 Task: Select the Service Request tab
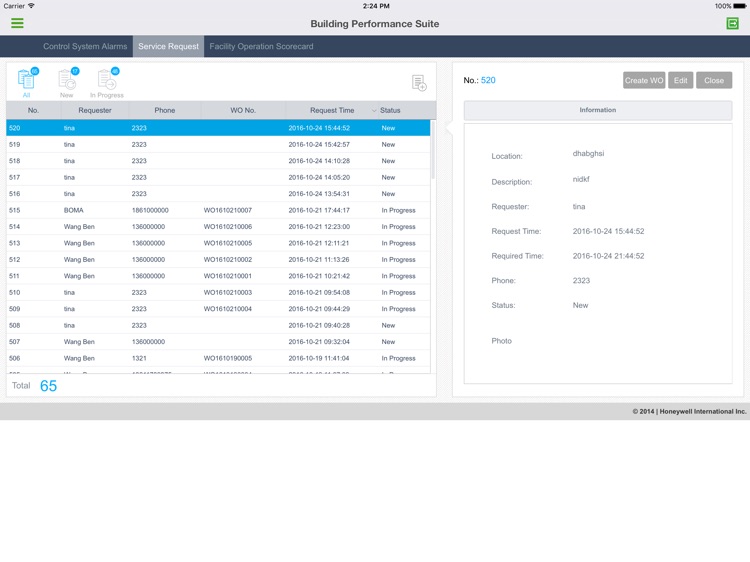click(x=168, y=46)
